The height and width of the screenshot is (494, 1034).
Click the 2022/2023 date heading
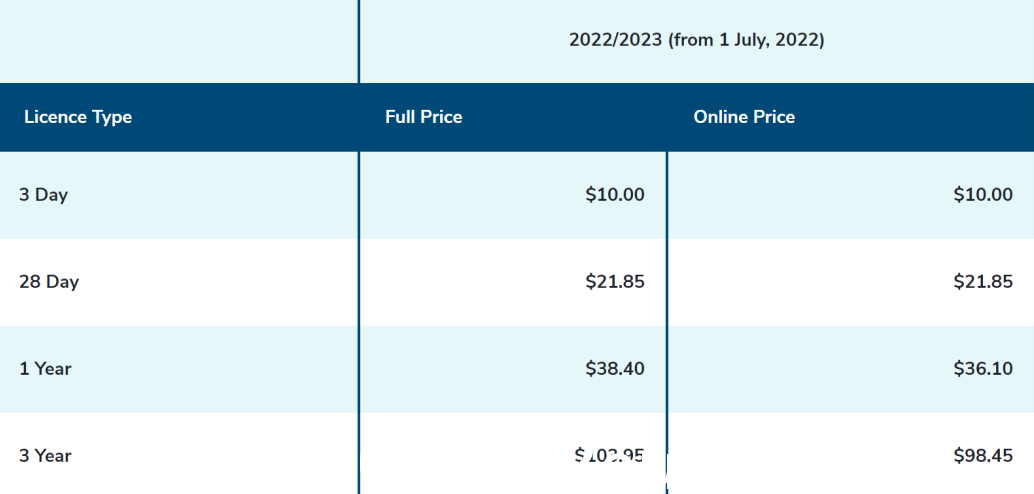696,41
